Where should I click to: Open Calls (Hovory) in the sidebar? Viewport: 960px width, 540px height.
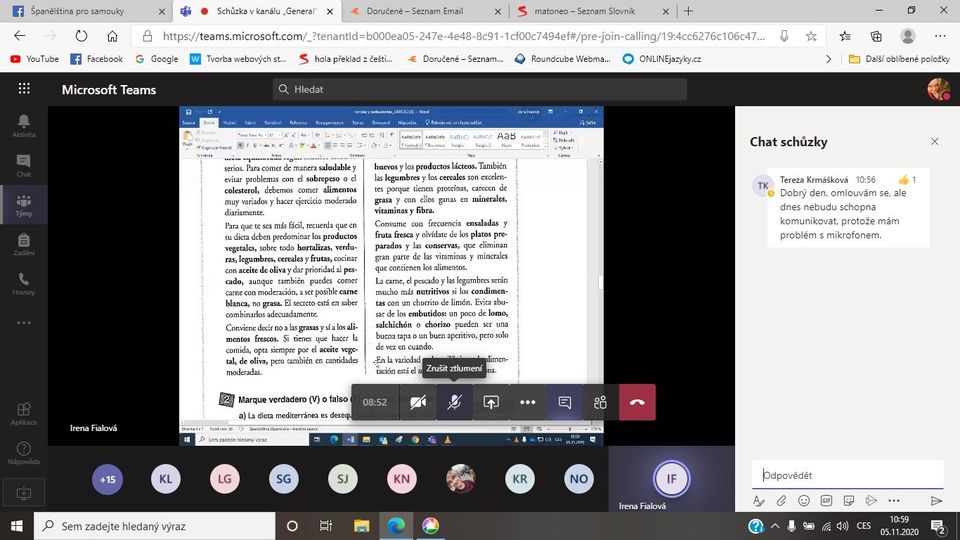pos(23,285)
